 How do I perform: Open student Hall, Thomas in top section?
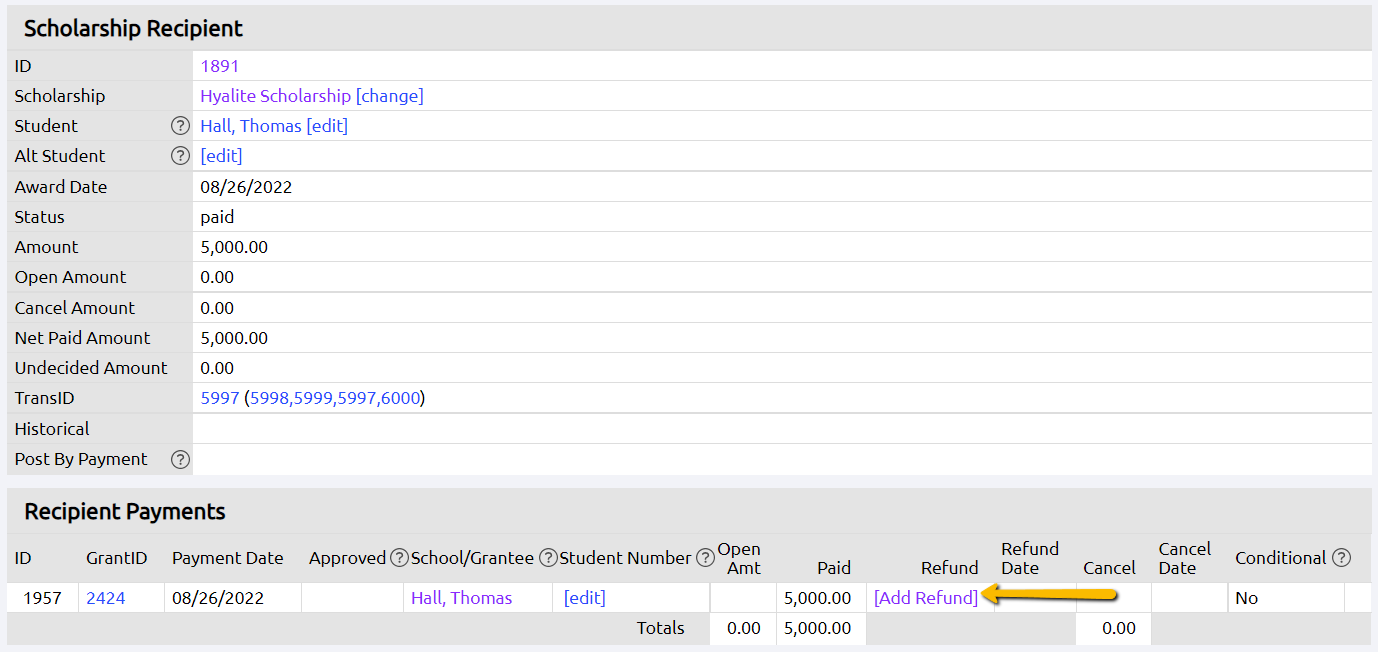pos(250,126)
